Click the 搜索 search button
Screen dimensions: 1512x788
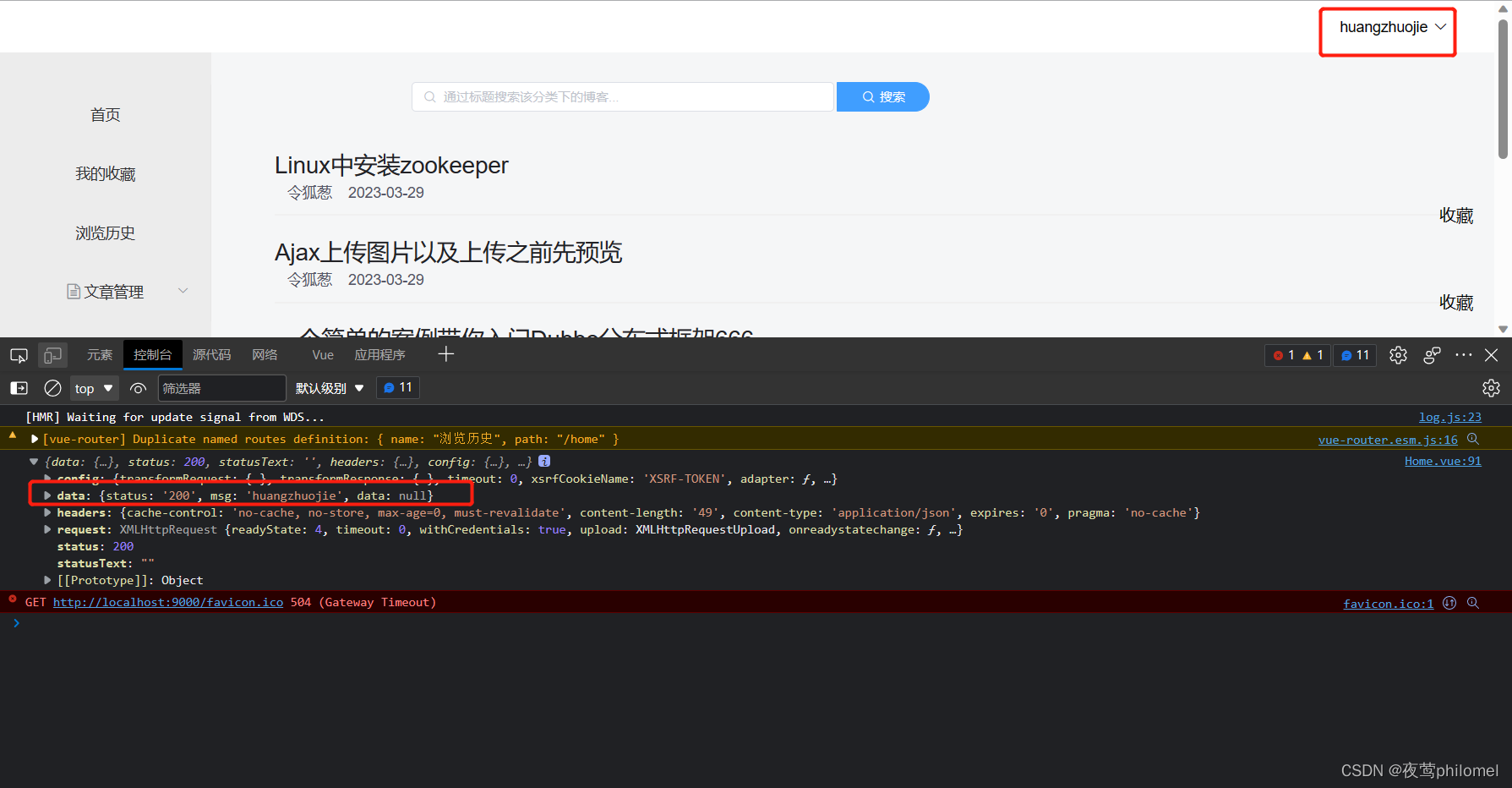882,96
